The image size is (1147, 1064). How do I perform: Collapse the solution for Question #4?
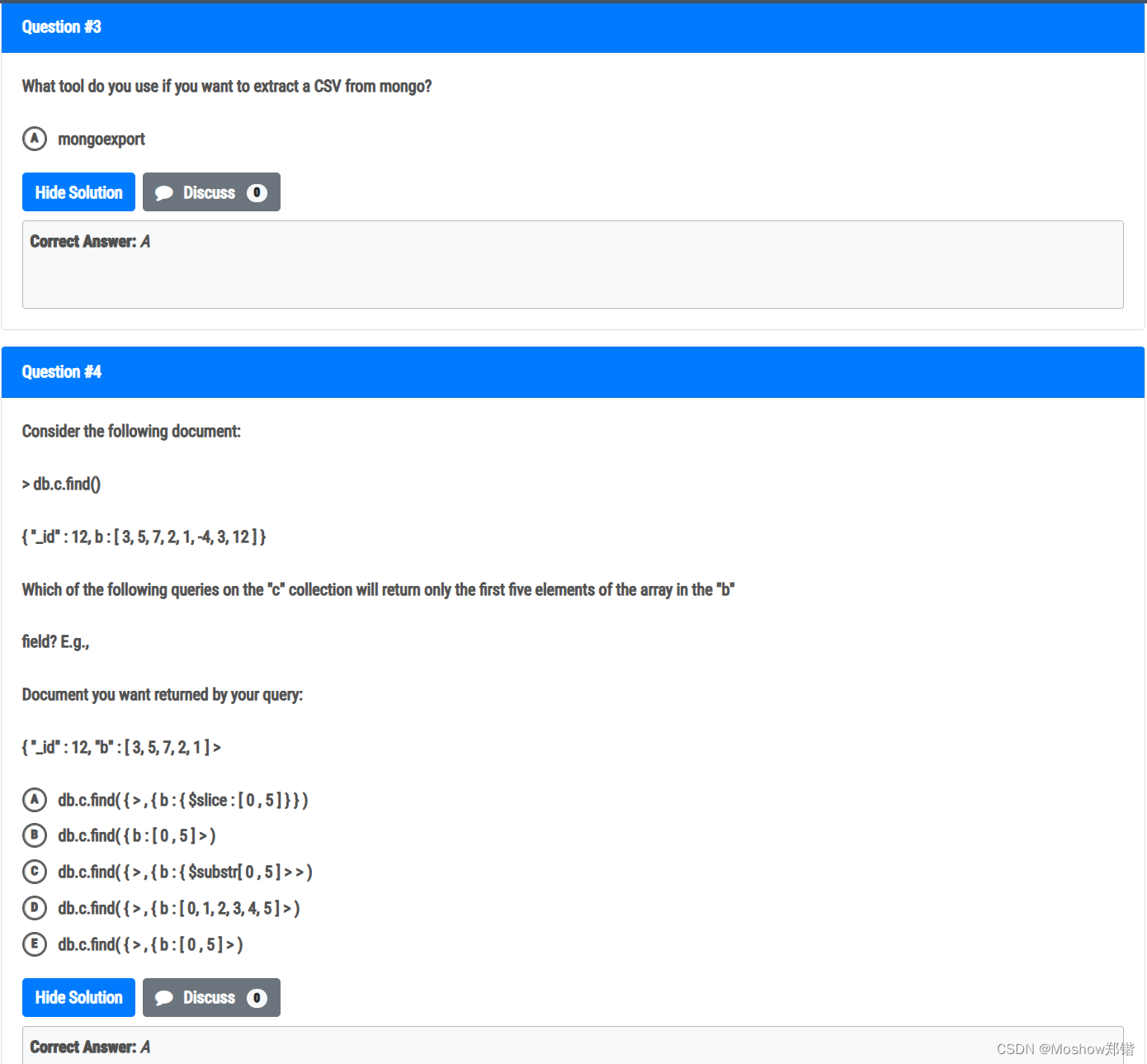(x=78, y=997)
